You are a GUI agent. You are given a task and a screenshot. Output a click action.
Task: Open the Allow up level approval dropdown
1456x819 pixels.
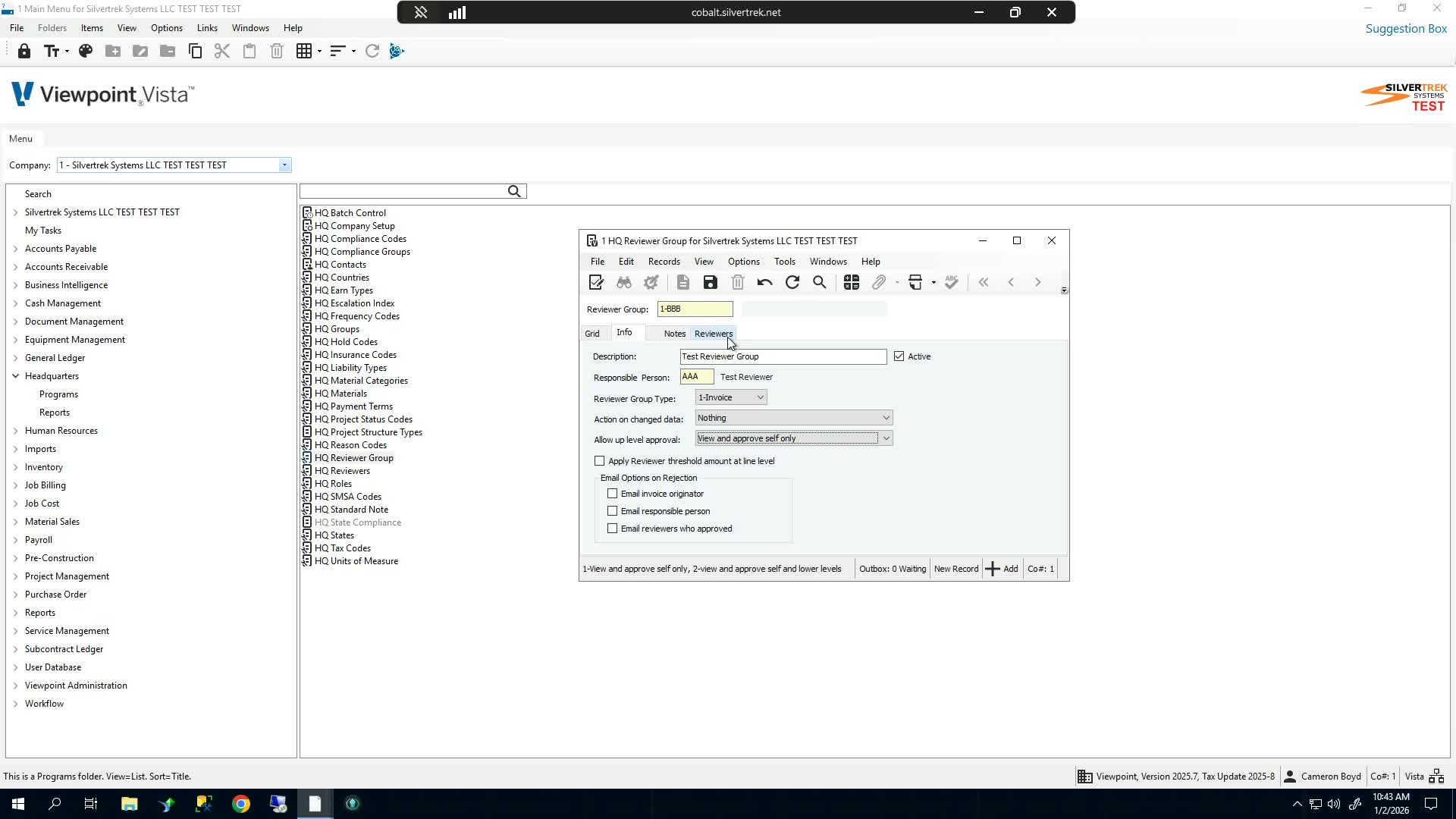pyautogui.click(x=885, y=438)
